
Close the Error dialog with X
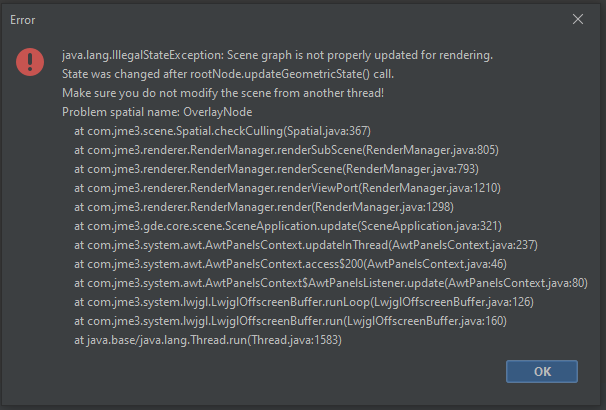[578, 19]
